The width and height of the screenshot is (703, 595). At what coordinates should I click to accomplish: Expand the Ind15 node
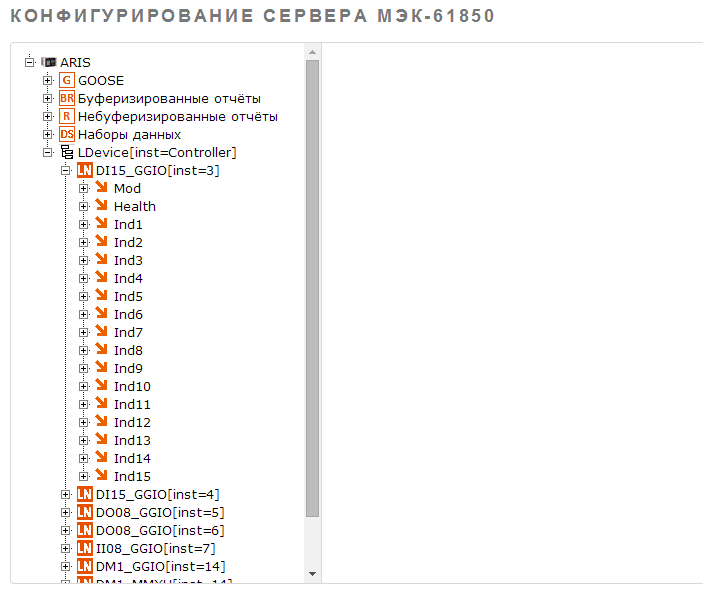coord(83,476)
